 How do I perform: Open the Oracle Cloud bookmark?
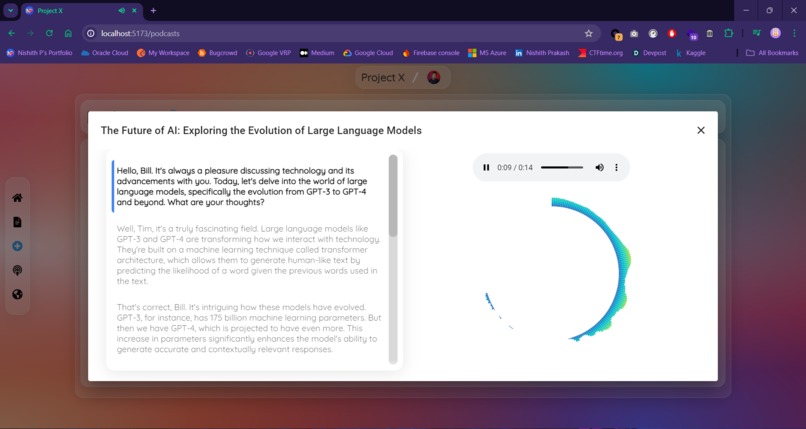click(x=105, y=53)
